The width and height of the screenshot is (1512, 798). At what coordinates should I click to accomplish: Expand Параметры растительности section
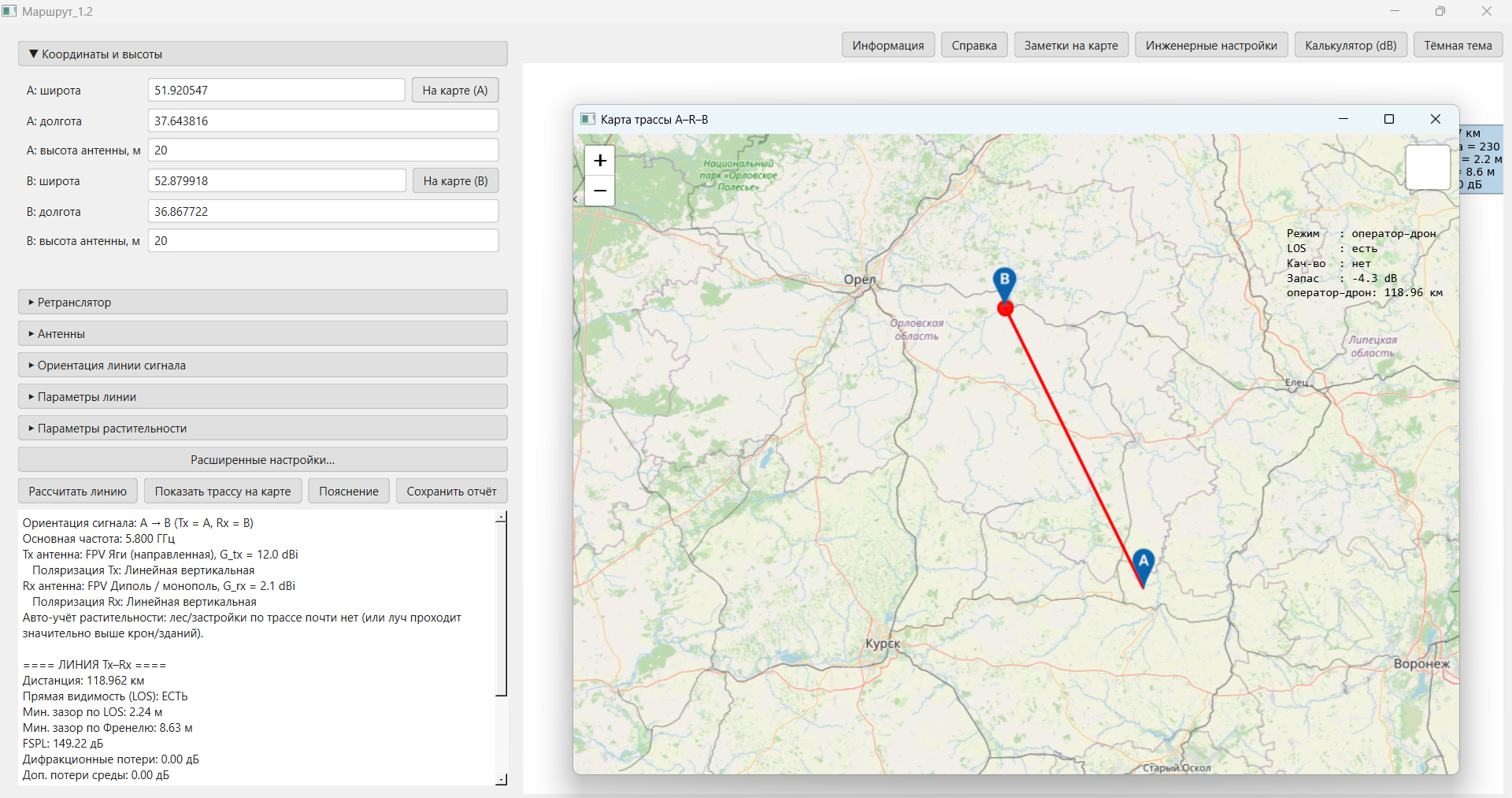pos(262,429)
